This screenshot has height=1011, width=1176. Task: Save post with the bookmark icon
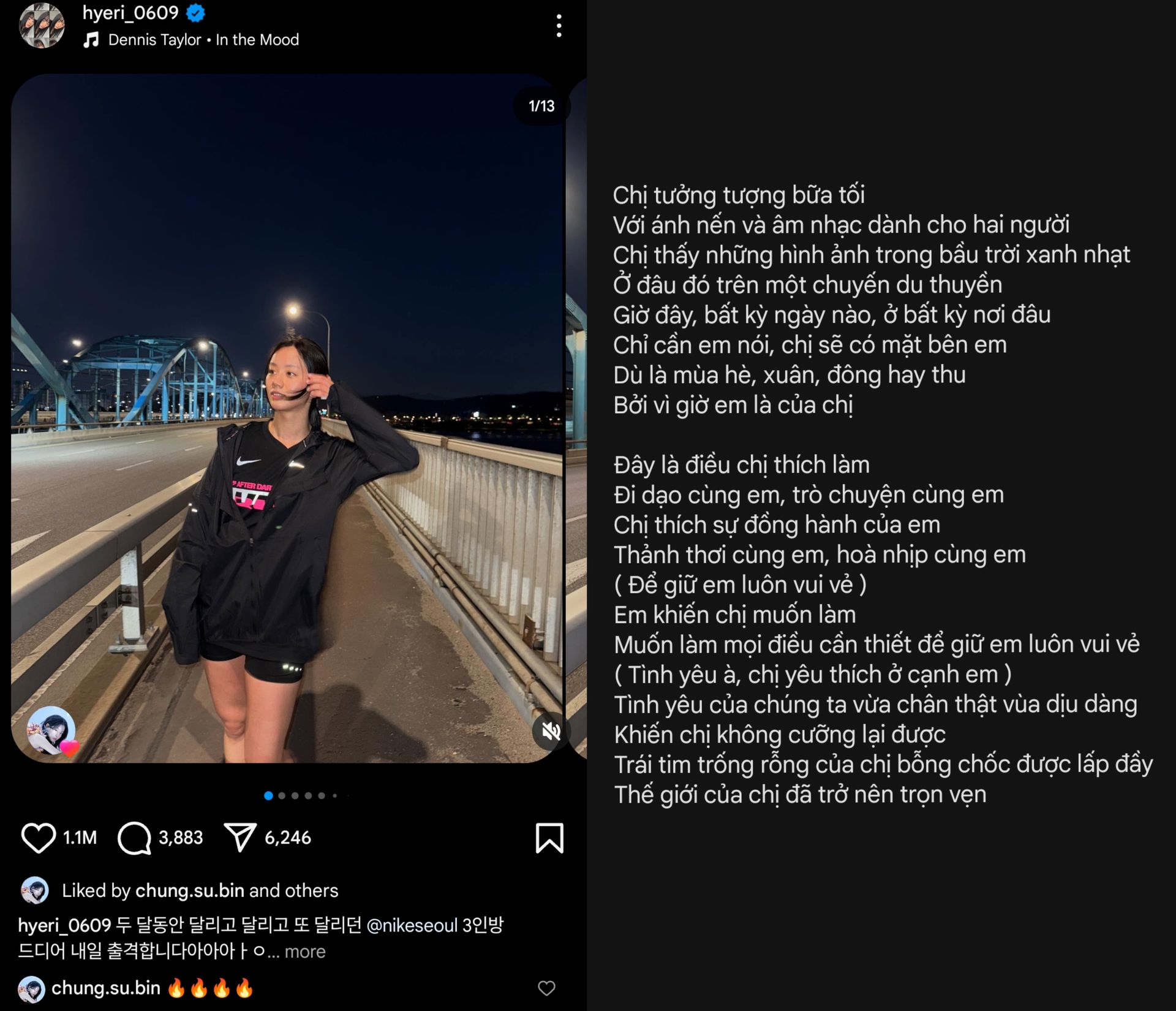(549, 838)
